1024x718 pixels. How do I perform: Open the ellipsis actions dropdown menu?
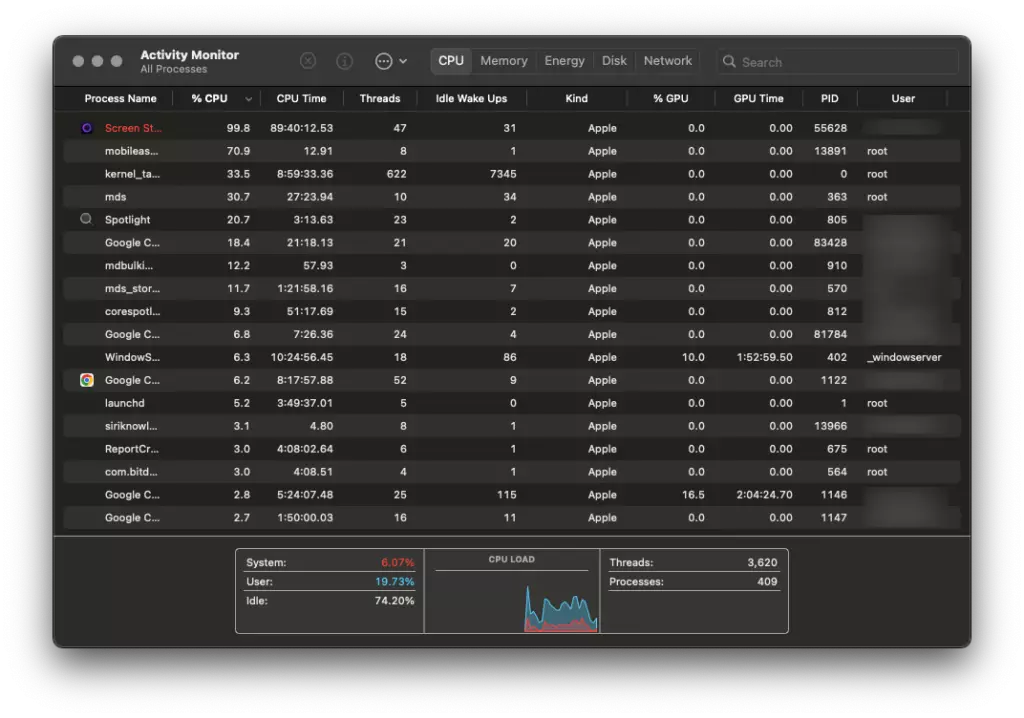tap(390, 61)
